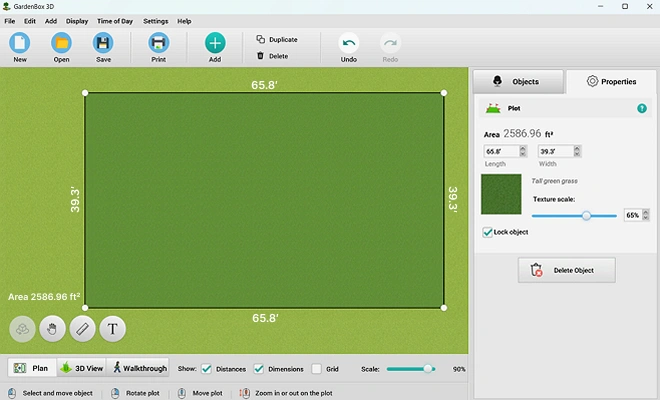Click the Delete Object button
Viewport: 660px width, 400px height.
click(567, 270)
